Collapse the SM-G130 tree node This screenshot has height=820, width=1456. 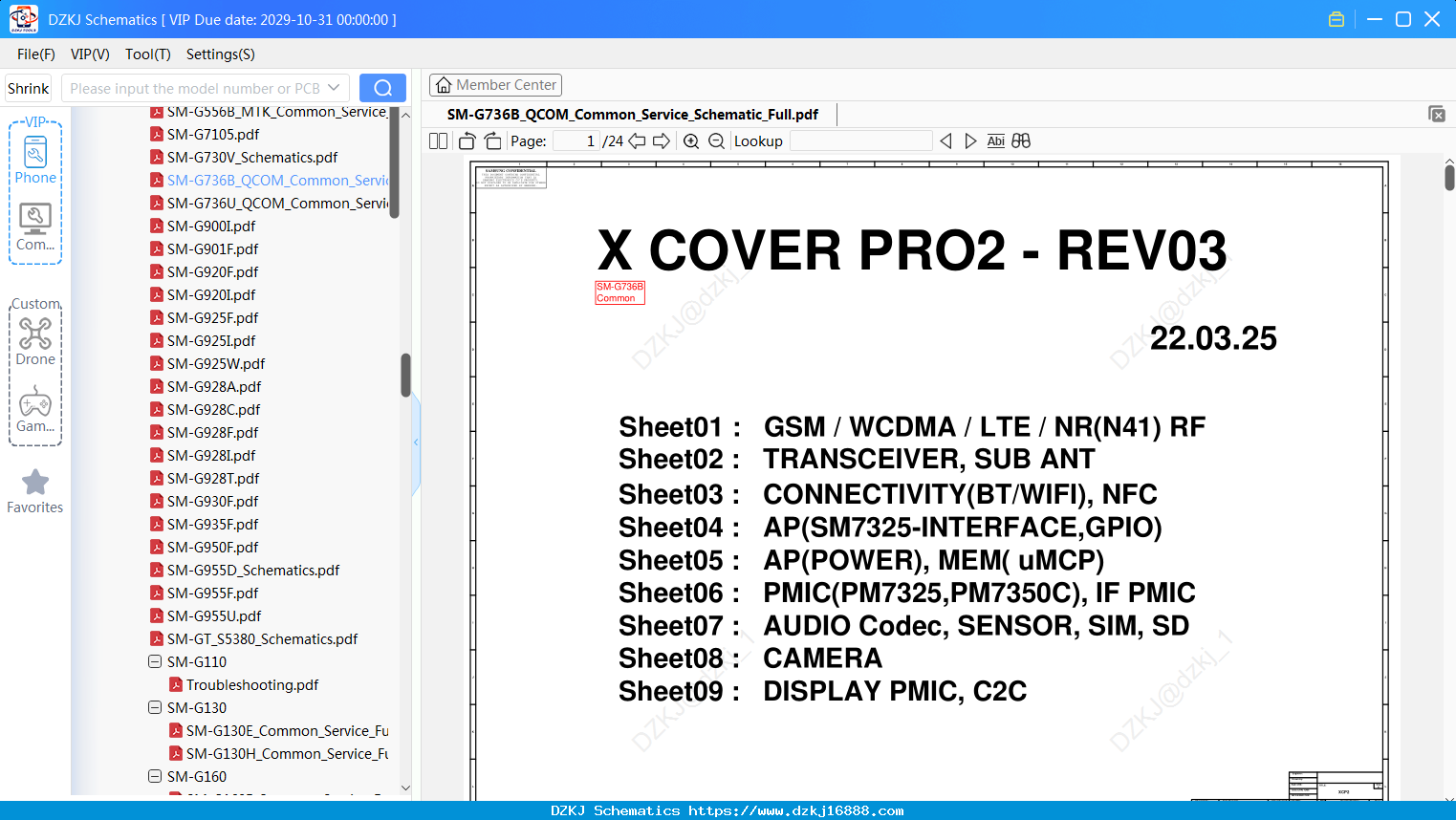[155, 707]
